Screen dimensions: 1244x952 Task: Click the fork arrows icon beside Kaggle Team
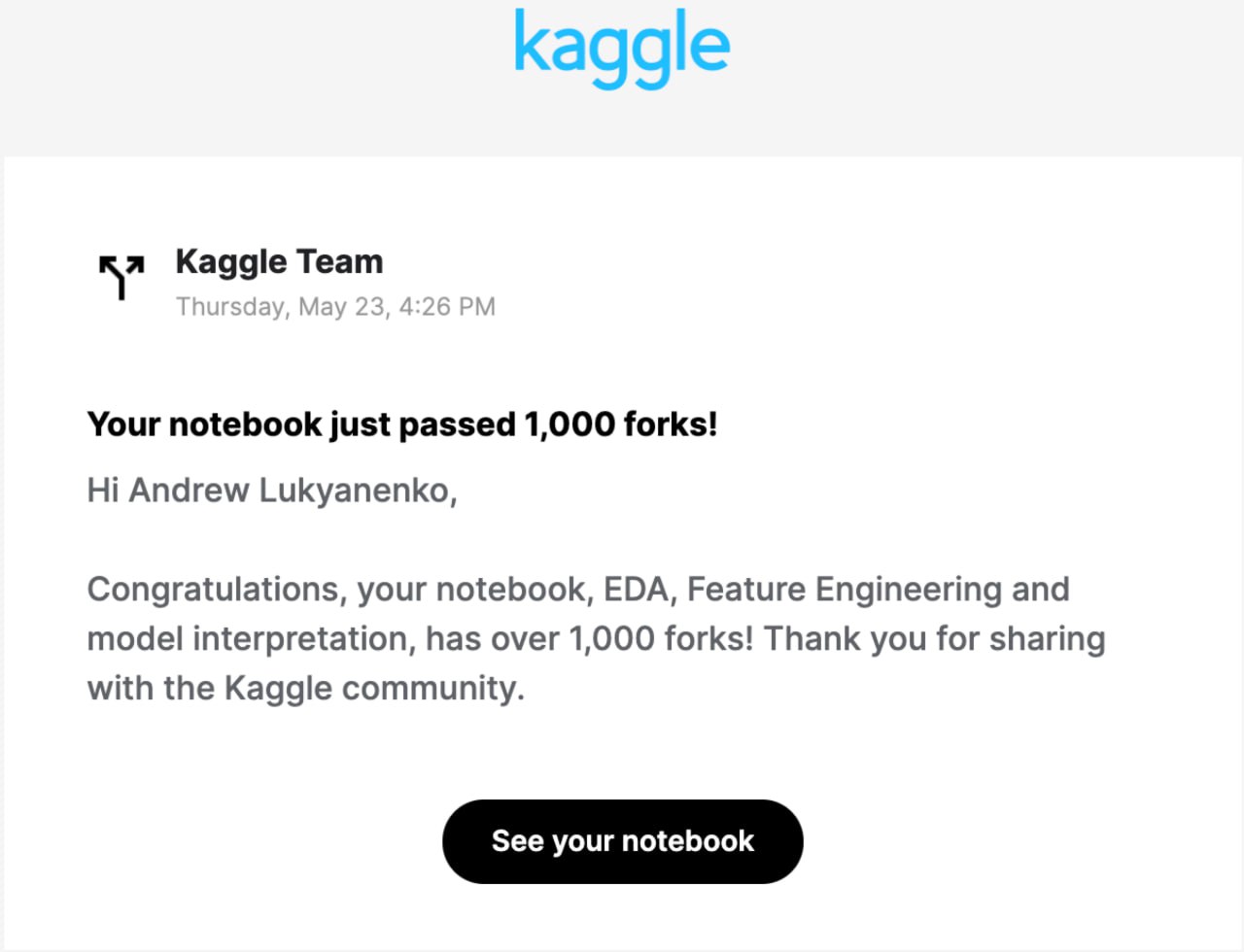click(121, 276)
